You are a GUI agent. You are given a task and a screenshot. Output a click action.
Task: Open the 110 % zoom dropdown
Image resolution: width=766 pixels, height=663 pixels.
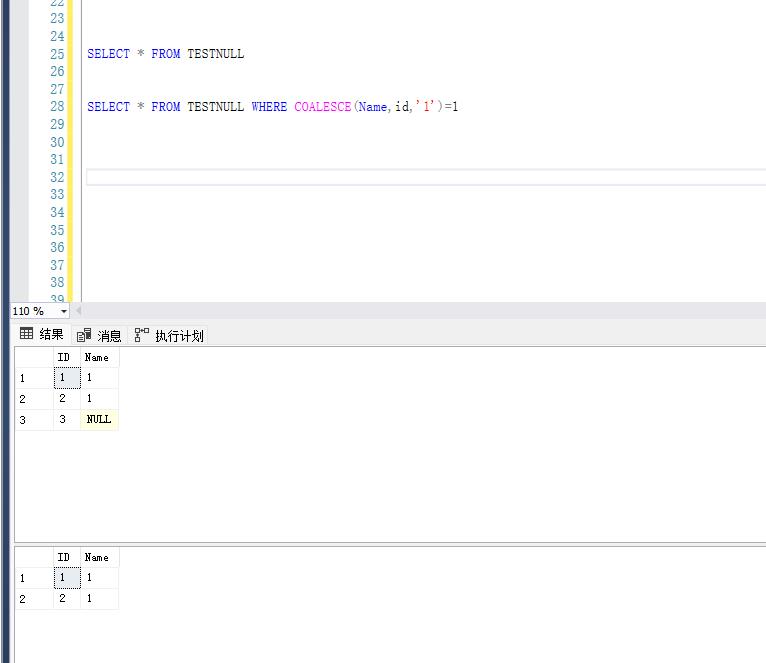click(64, 311)
